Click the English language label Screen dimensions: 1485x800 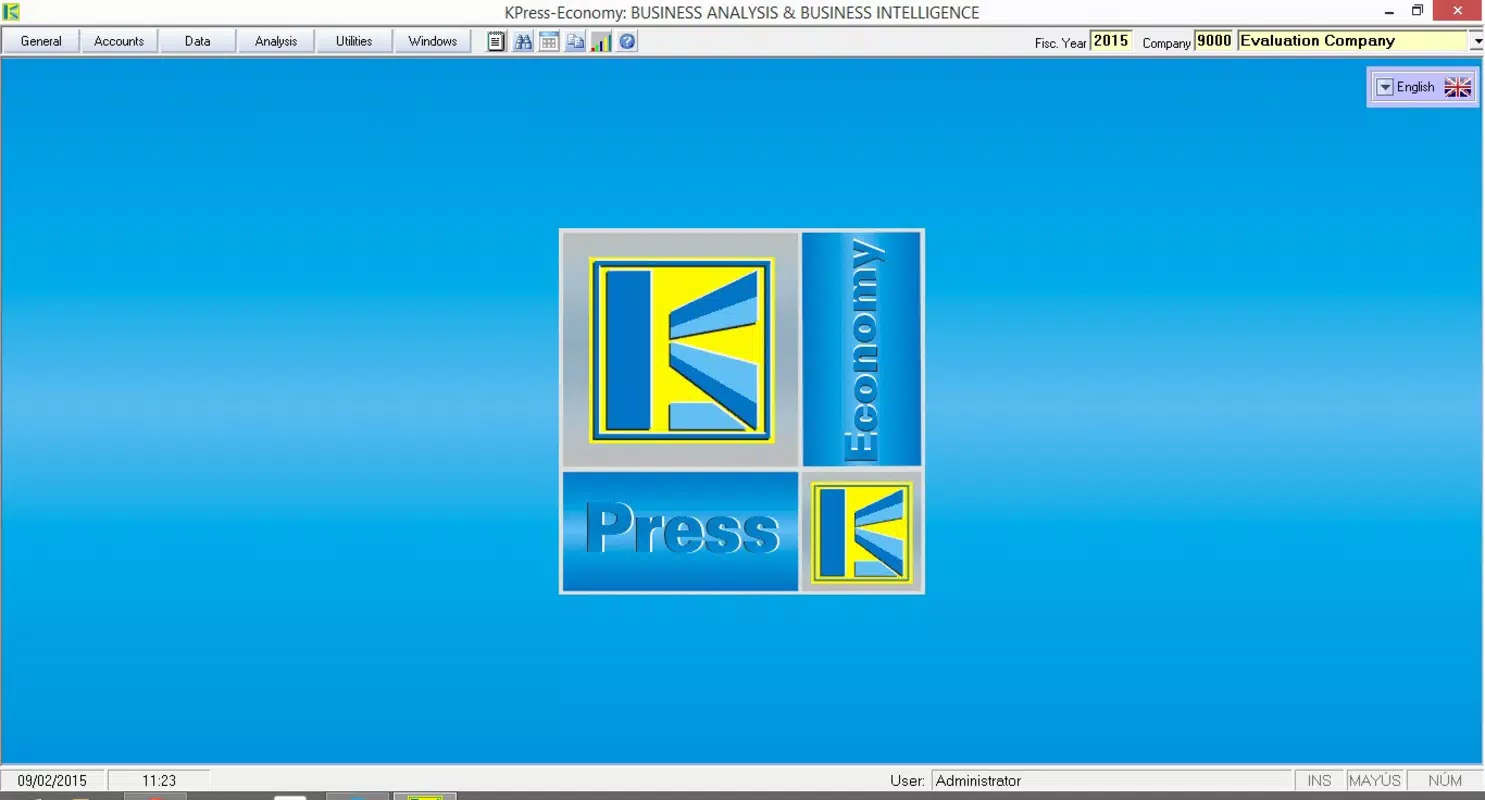tap(1415, 87)
